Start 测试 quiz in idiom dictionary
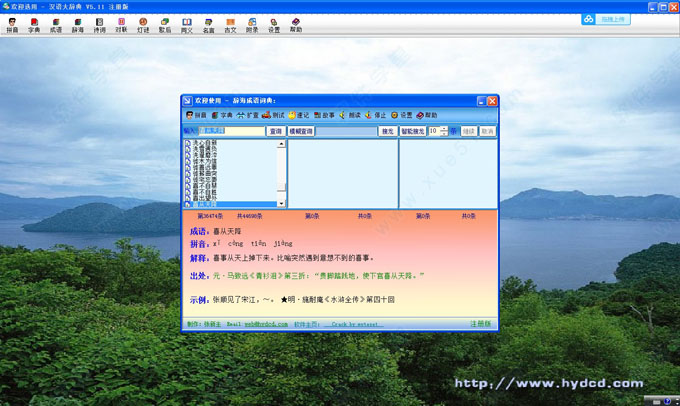 273,115
